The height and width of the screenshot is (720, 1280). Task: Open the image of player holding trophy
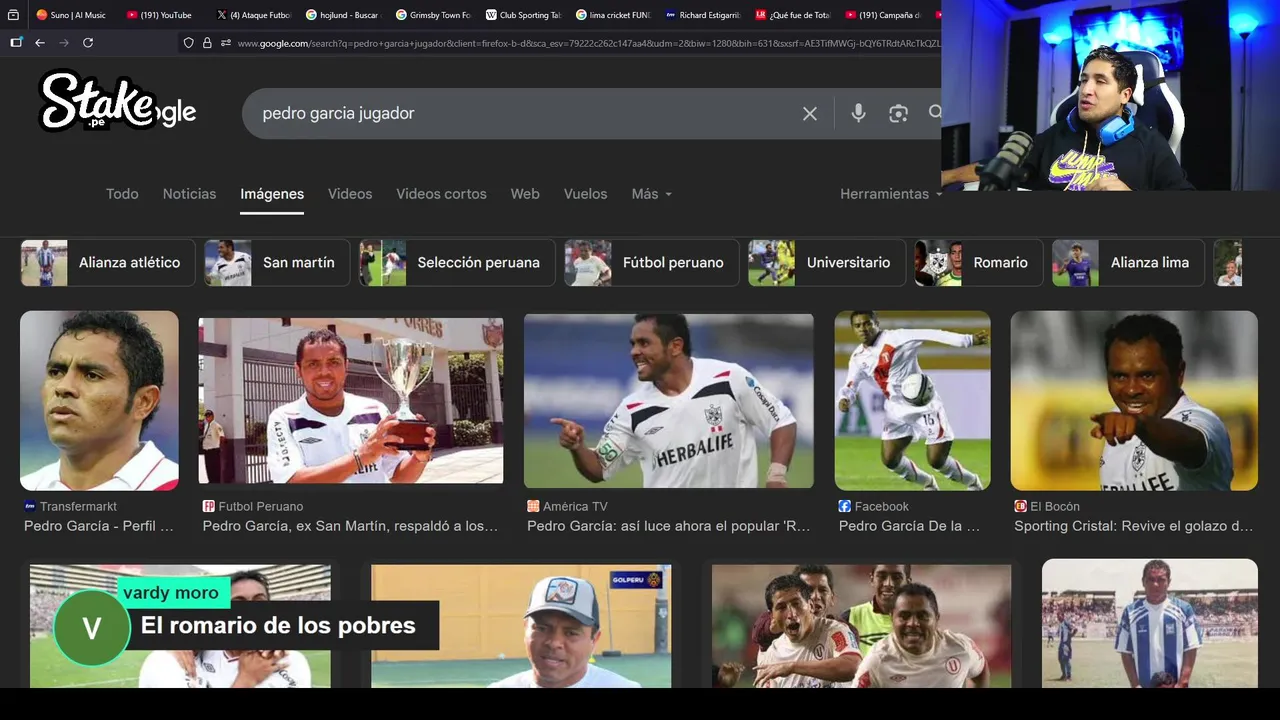[x=351, y=401]
